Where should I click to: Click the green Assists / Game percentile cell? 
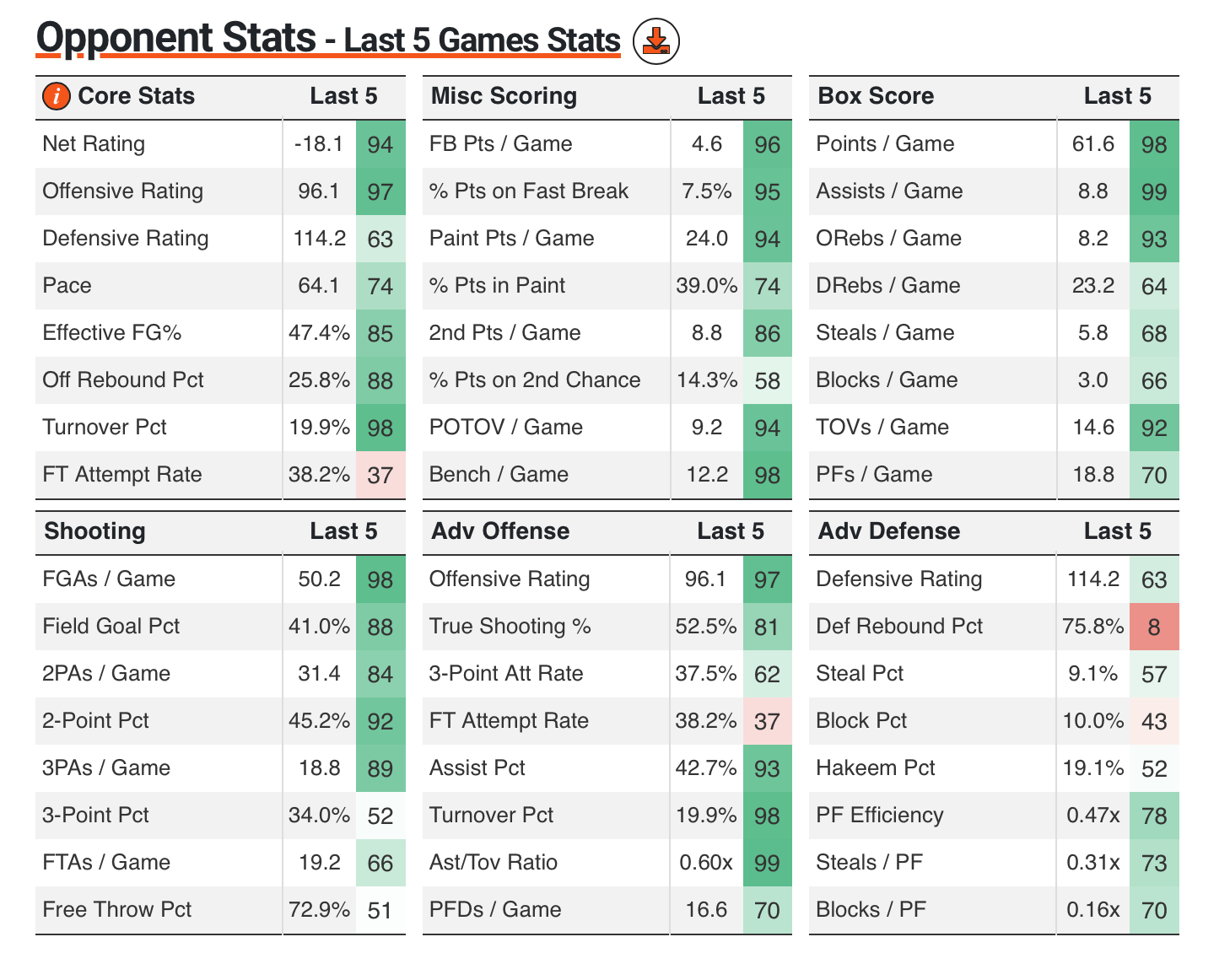click(x=1153, y=191)
